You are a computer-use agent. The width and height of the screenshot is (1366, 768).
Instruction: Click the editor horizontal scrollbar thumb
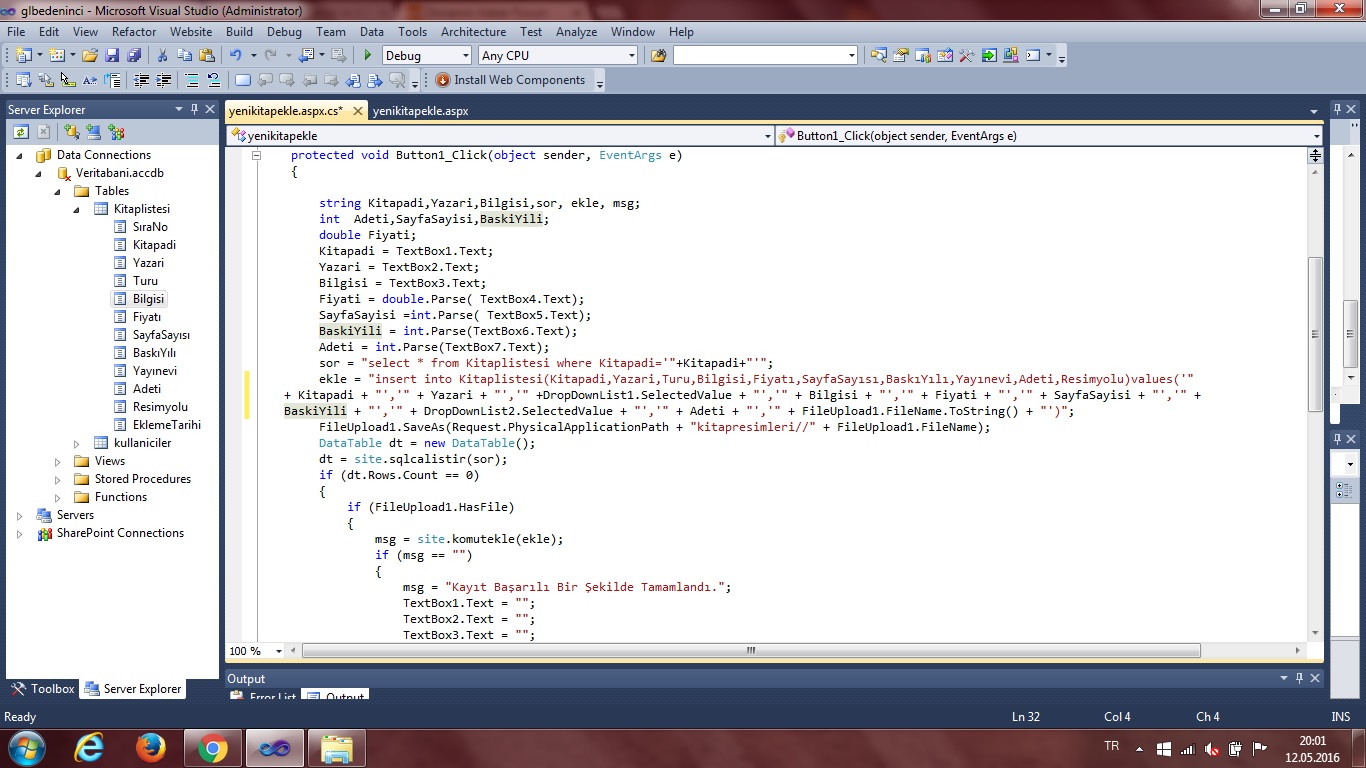pos(751,651)
